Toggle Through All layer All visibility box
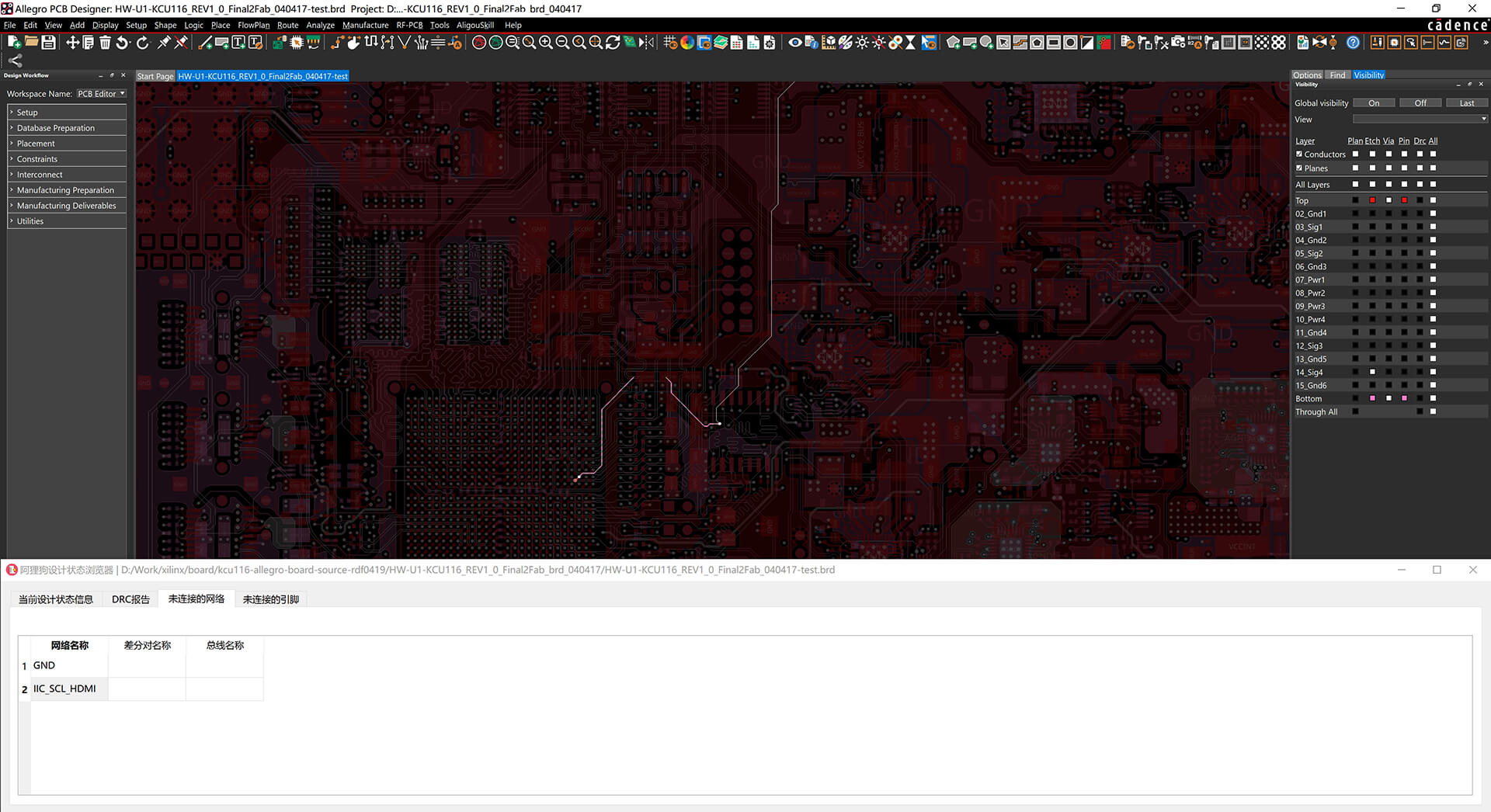1491x812 pixels. (x=1433, y=411)
